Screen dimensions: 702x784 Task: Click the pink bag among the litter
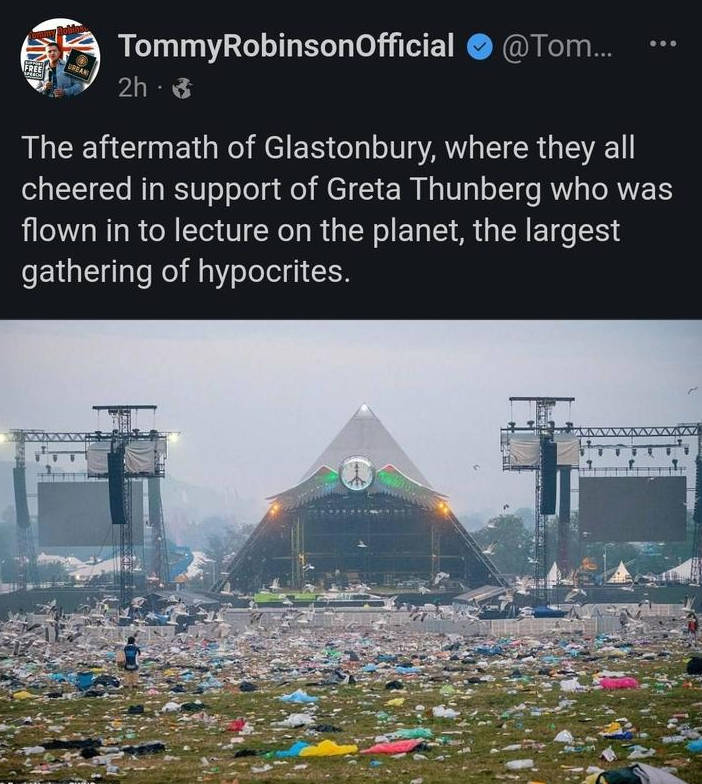(619, 683)
